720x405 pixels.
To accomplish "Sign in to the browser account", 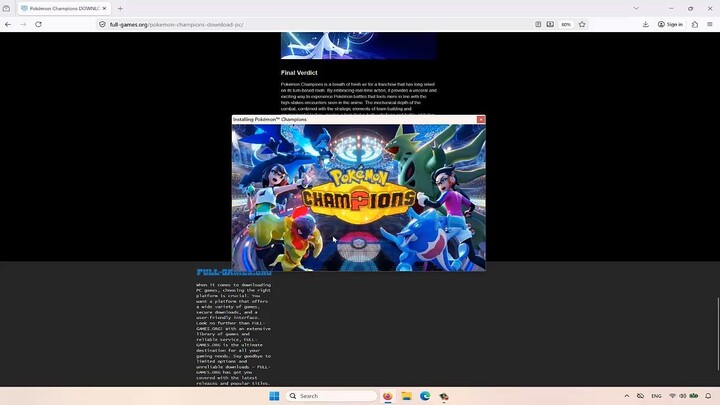I will (x=670, y=24).
